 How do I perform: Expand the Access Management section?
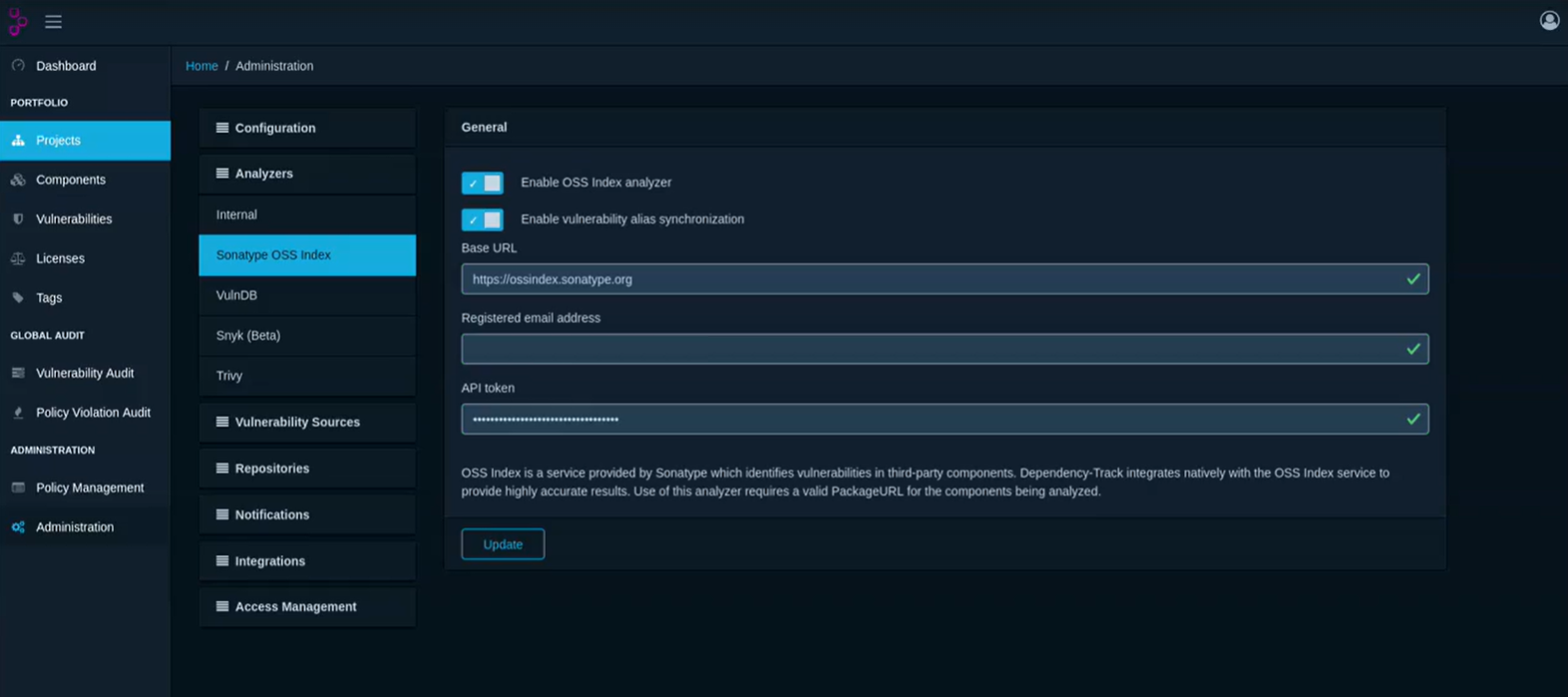coord(307,606)
